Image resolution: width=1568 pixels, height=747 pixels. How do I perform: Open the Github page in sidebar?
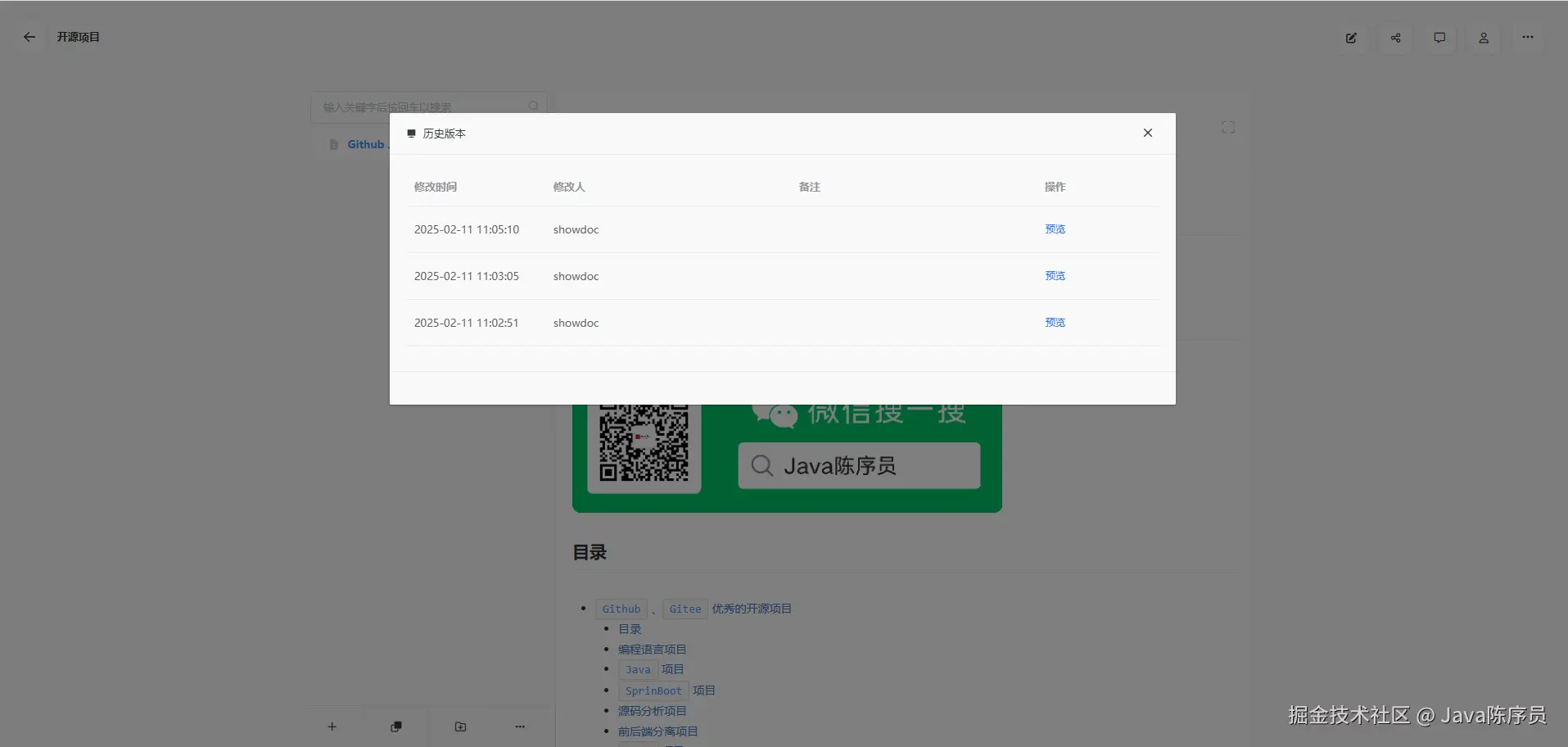point(365,144)
